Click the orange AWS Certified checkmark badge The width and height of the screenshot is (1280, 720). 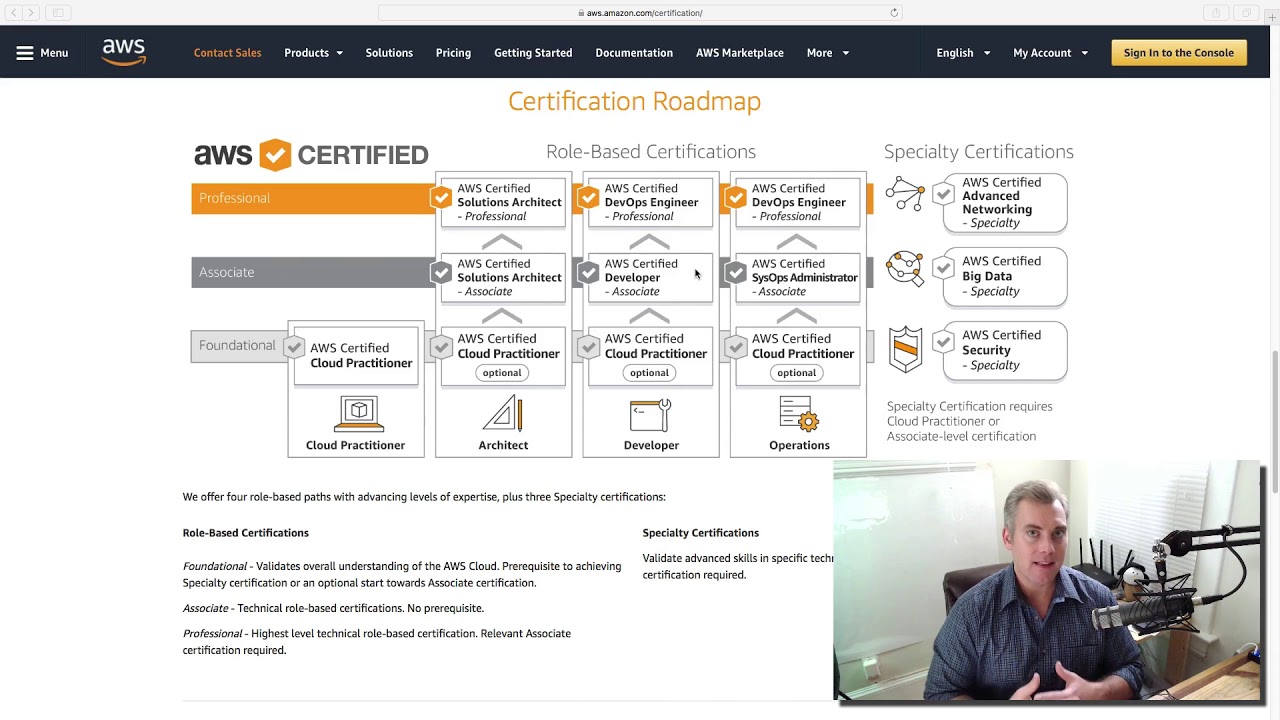click(x=275, y=155)
